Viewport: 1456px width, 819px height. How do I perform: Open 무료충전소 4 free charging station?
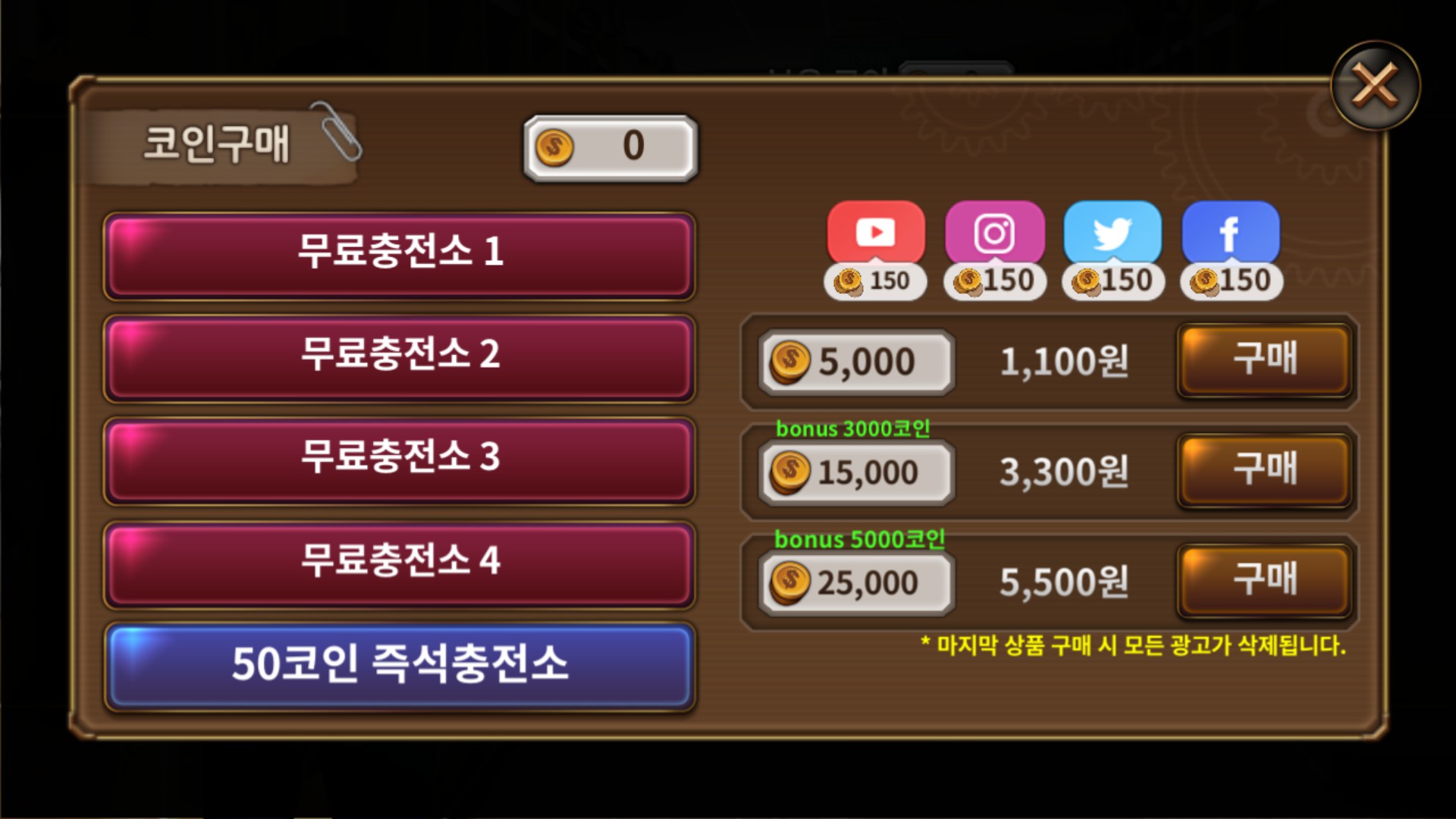(399, 564)
